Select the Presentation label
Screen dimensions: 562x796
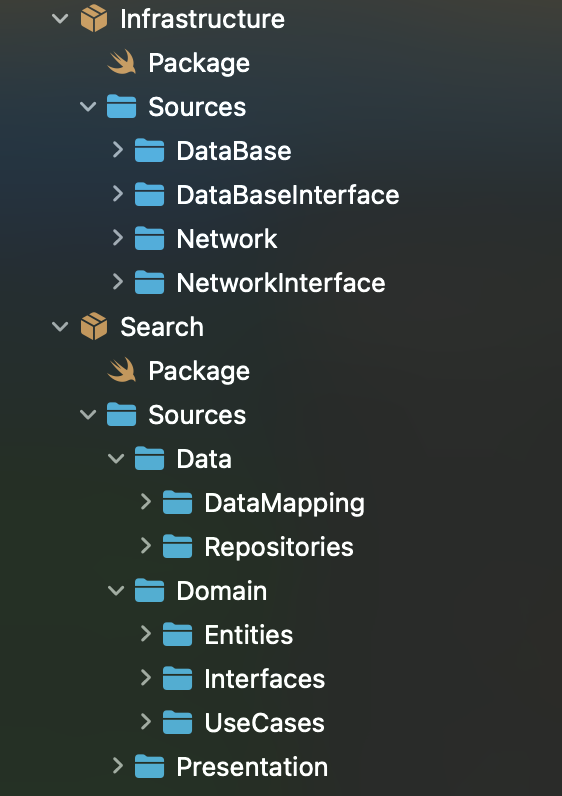pos(252,767)
